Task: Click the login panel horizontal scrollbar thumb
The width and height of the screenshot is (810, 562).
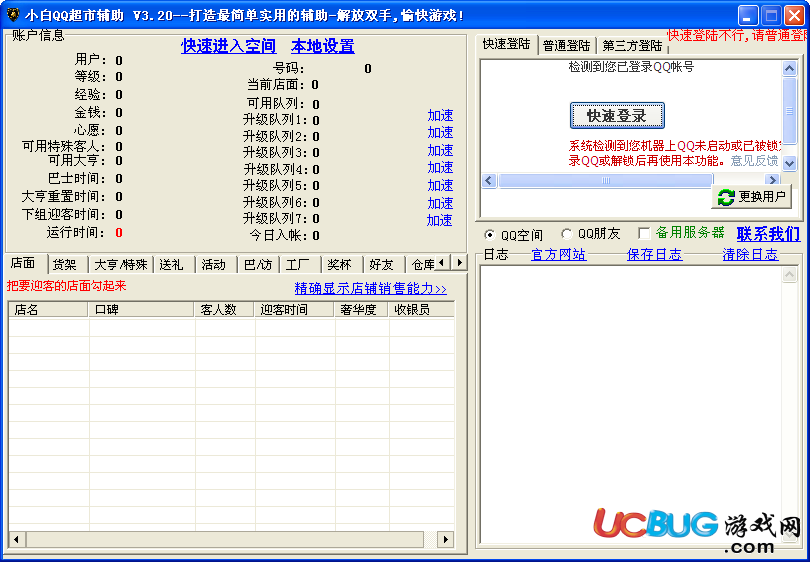Action: point(605,180)
